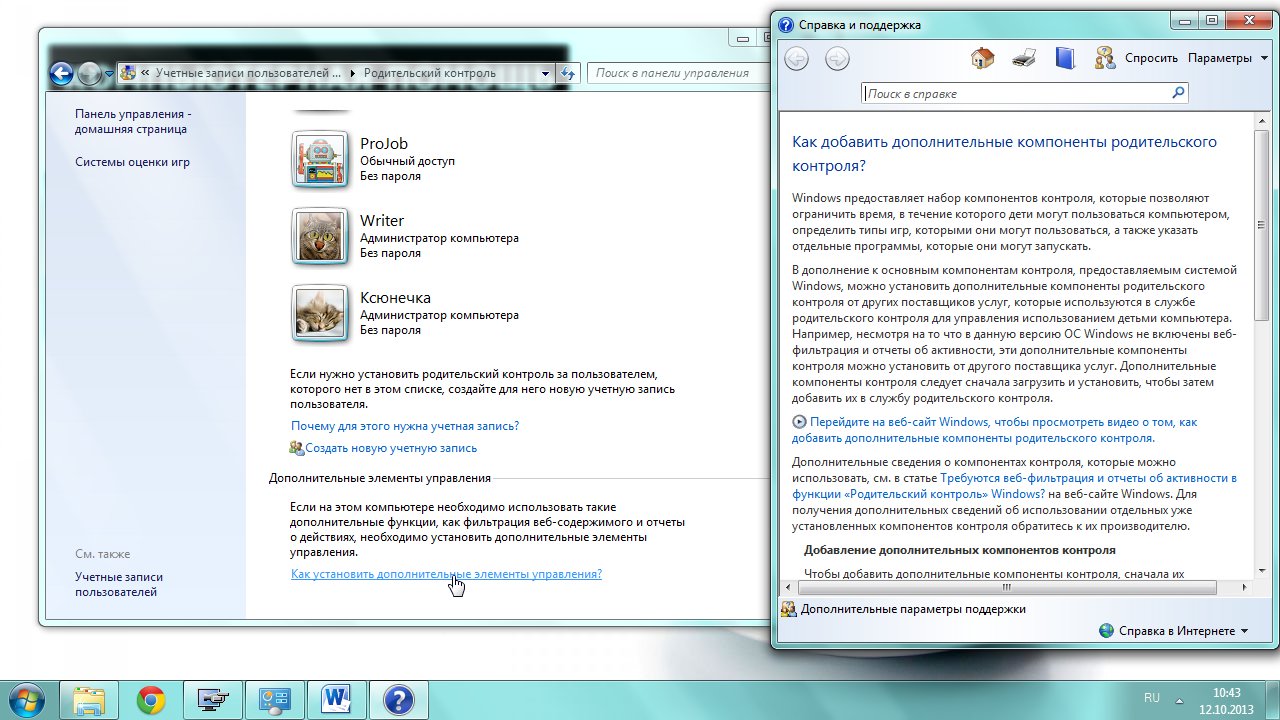
Task: Open 'Почему для этого нужна учетная запись?' link
Action: (x=405, y=426)
